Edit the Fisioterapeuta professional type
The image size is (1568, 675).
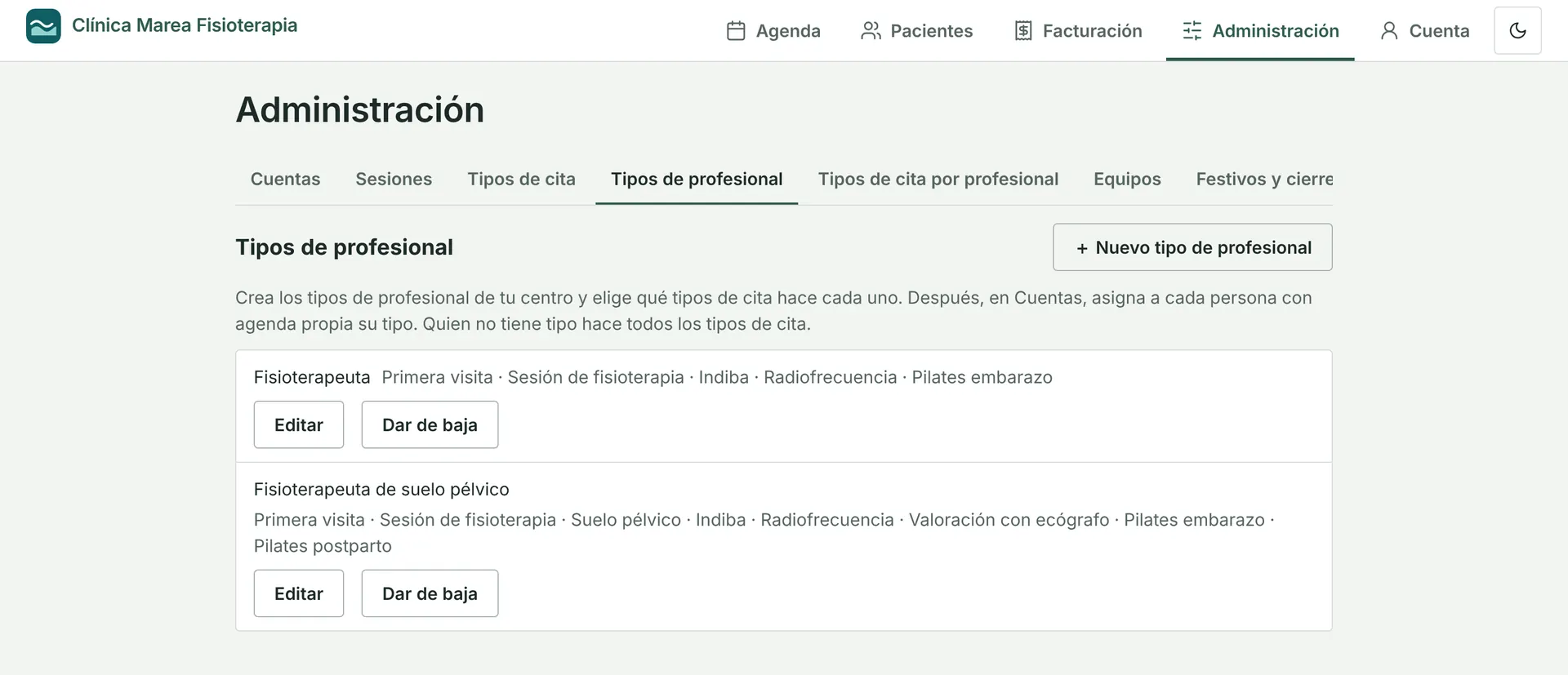[x=299, y=424]
